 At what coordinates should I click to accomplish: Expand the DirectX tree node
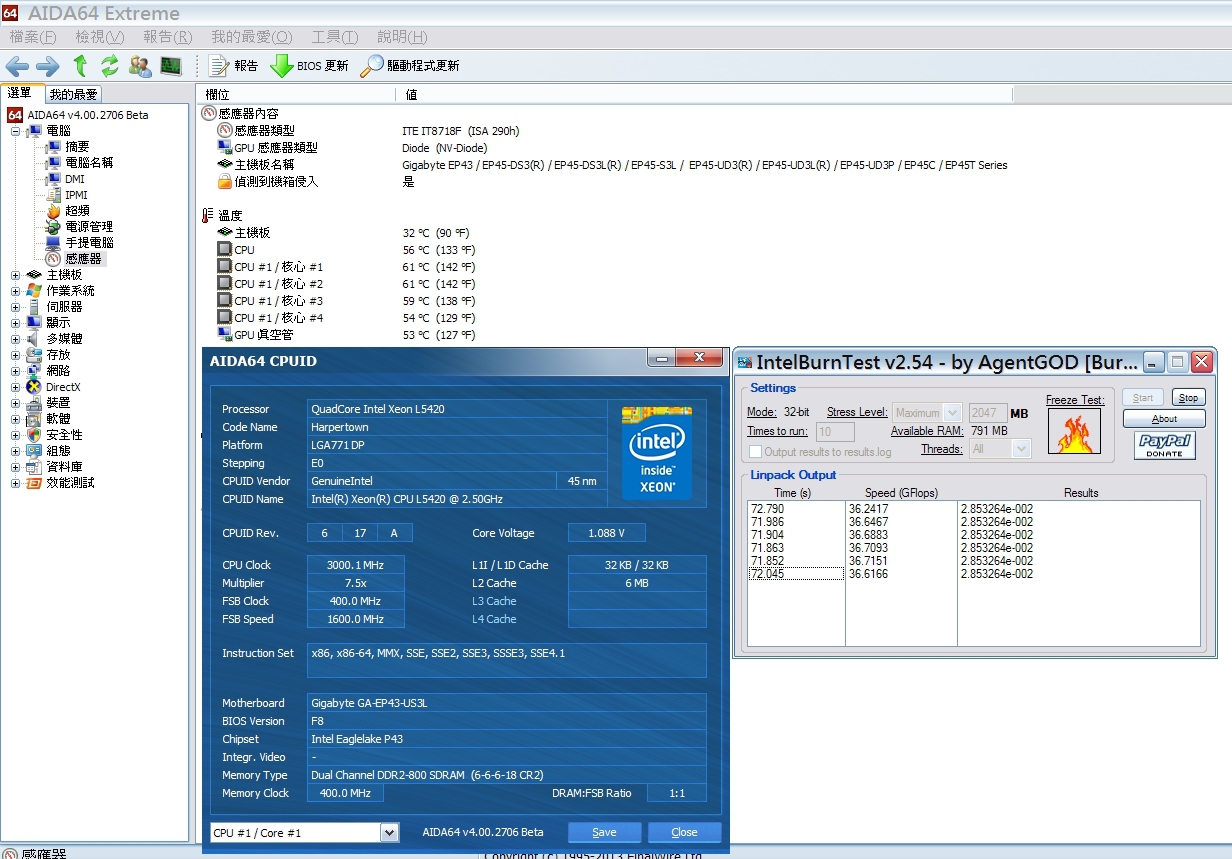15,387
